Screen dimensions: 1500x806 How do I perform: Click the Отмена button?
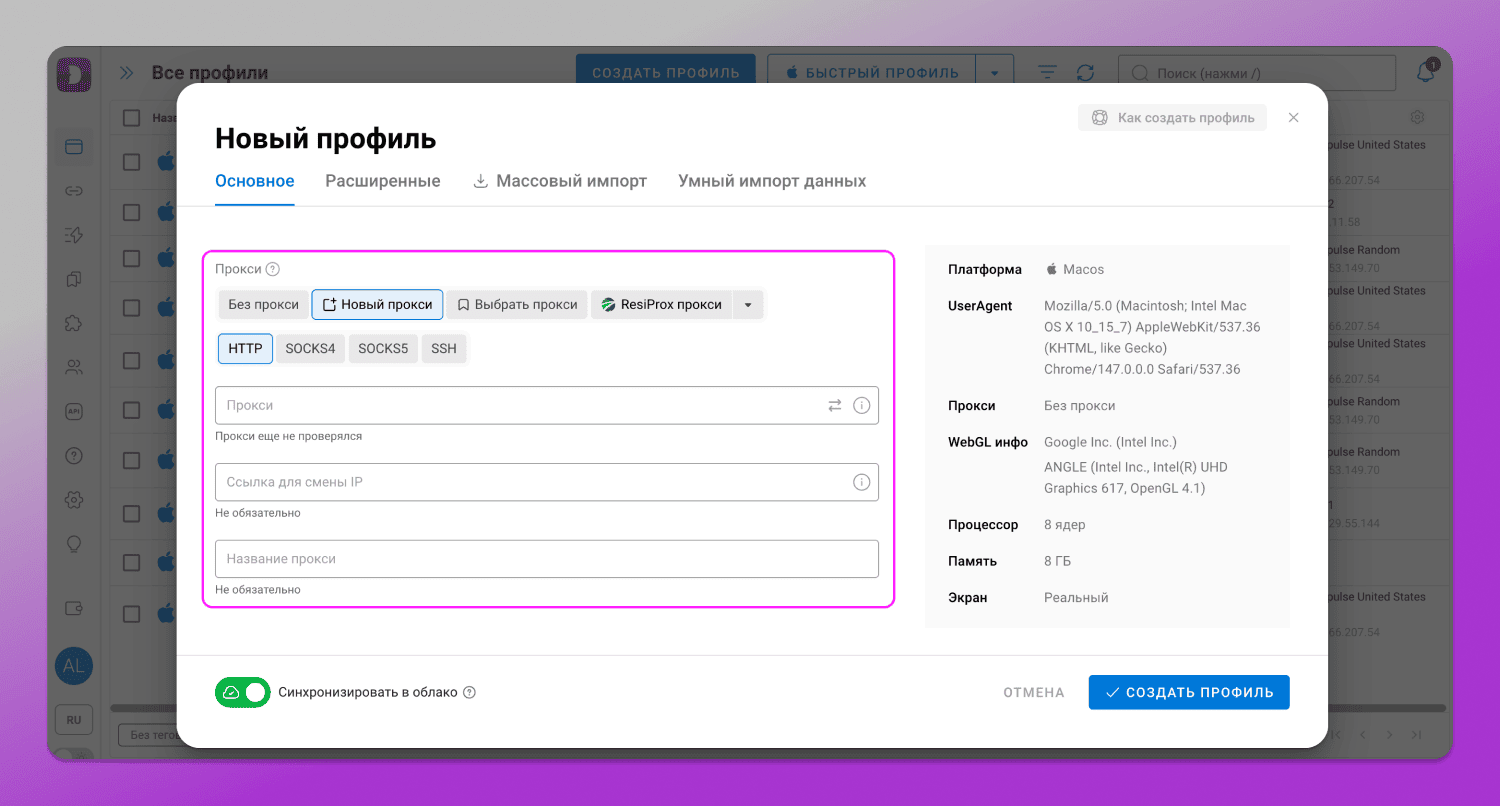1034,692
